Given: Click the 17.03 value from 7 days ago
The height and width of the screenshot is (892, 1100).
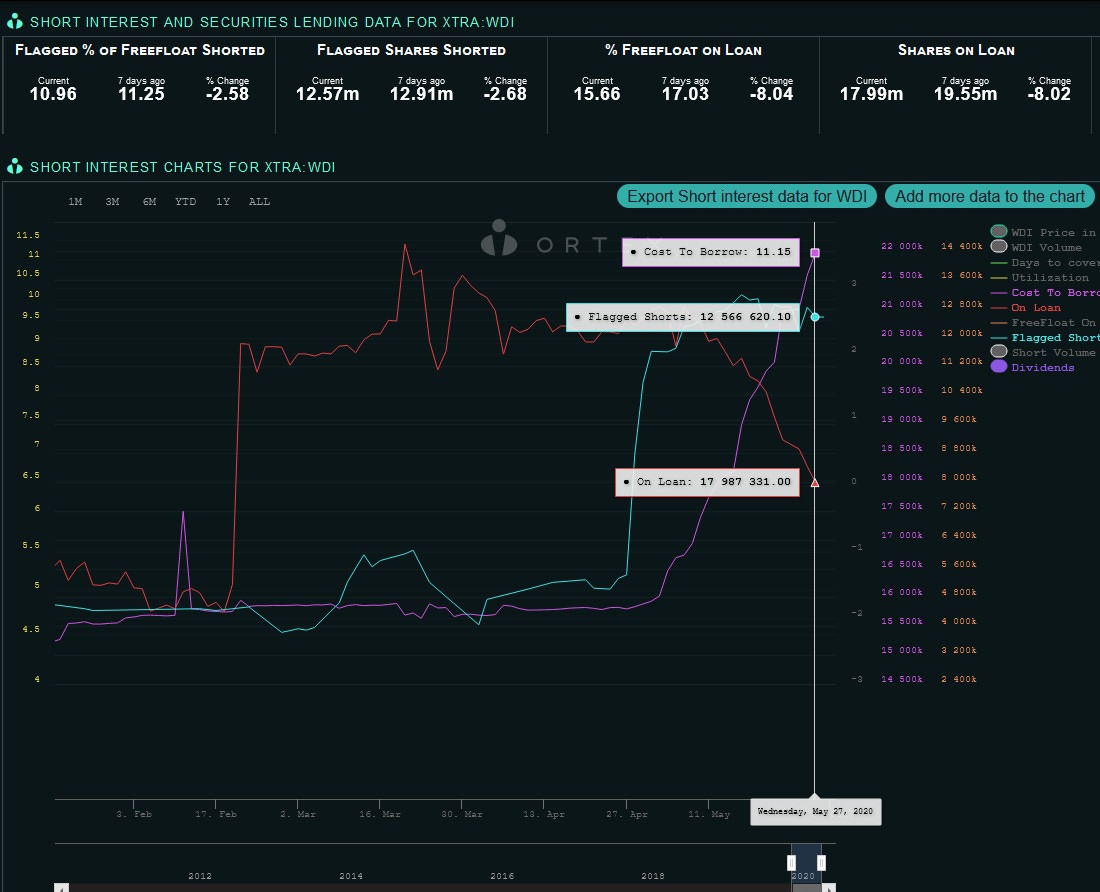Looking at the screenshot, I should pyautogui.click(x=685, y=94).
